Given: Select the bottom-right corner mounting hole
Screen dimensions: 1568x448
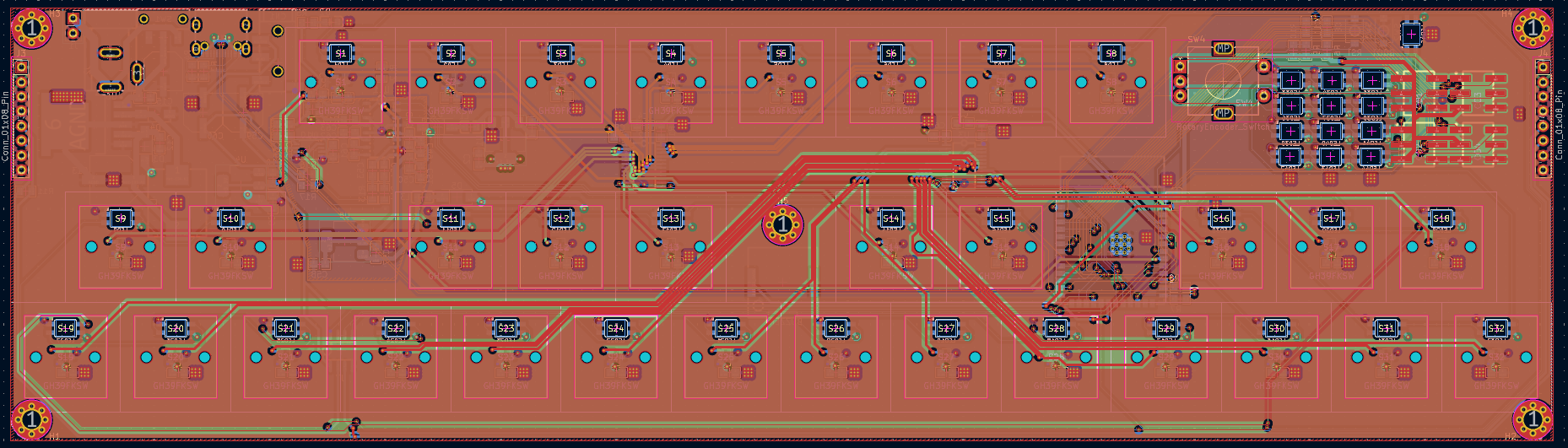Looking at the screenshot, I should 1532,418.
